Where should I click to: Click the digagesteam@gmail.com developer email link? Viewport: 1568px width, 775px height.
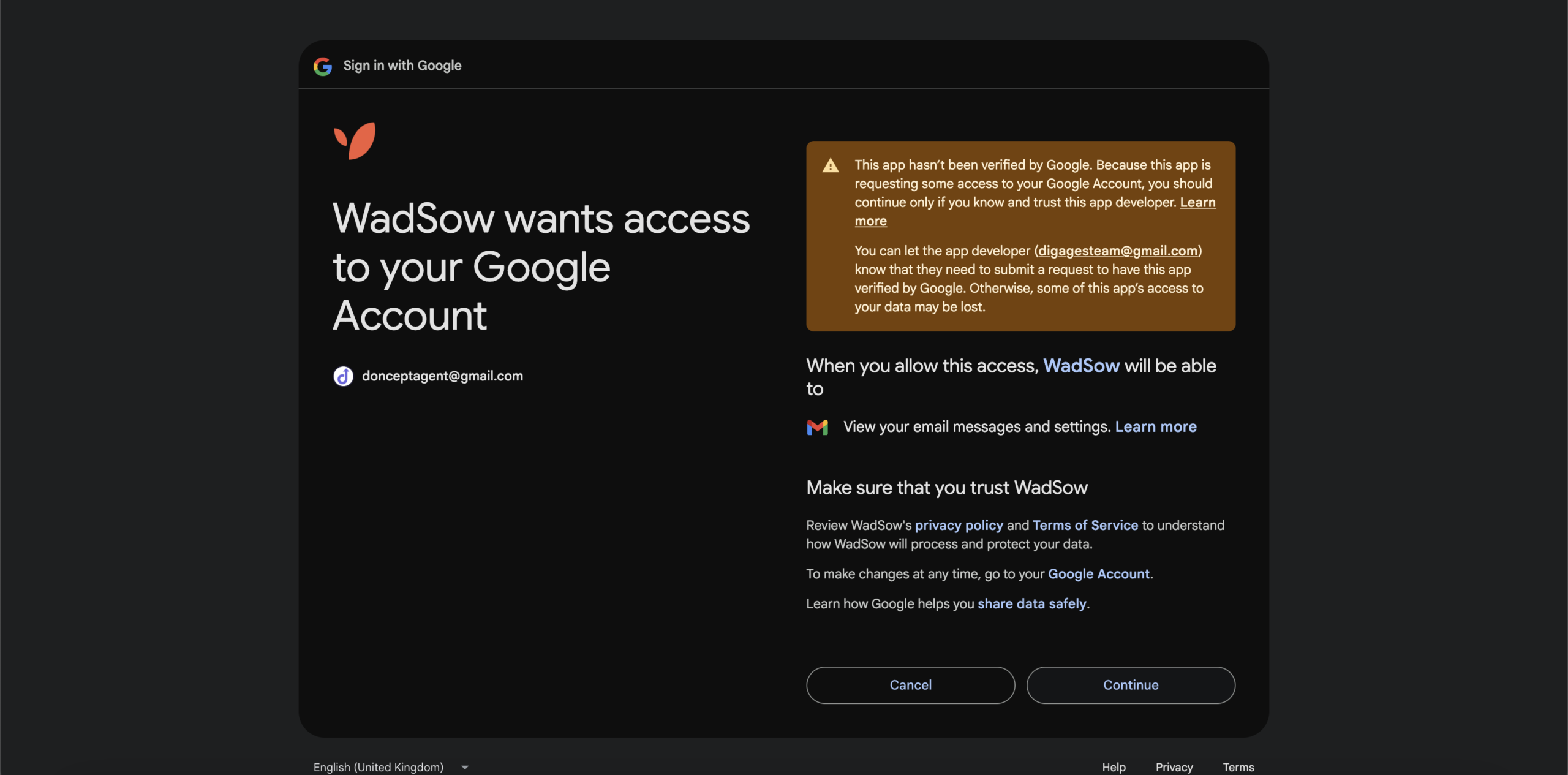coord(1117,251)
